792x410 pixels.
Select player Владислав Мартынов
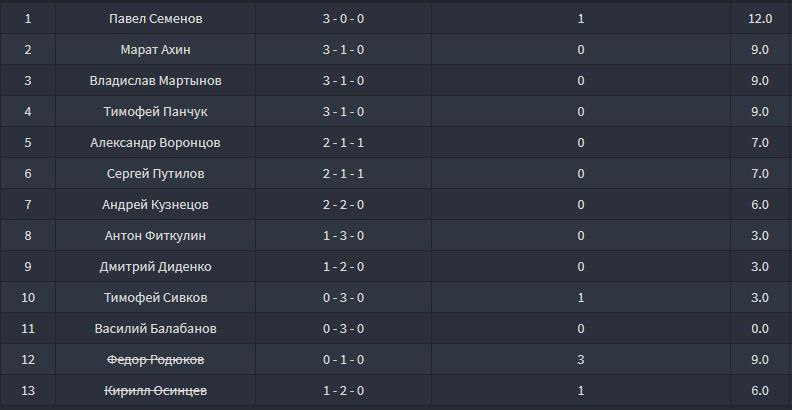[155, 81]
